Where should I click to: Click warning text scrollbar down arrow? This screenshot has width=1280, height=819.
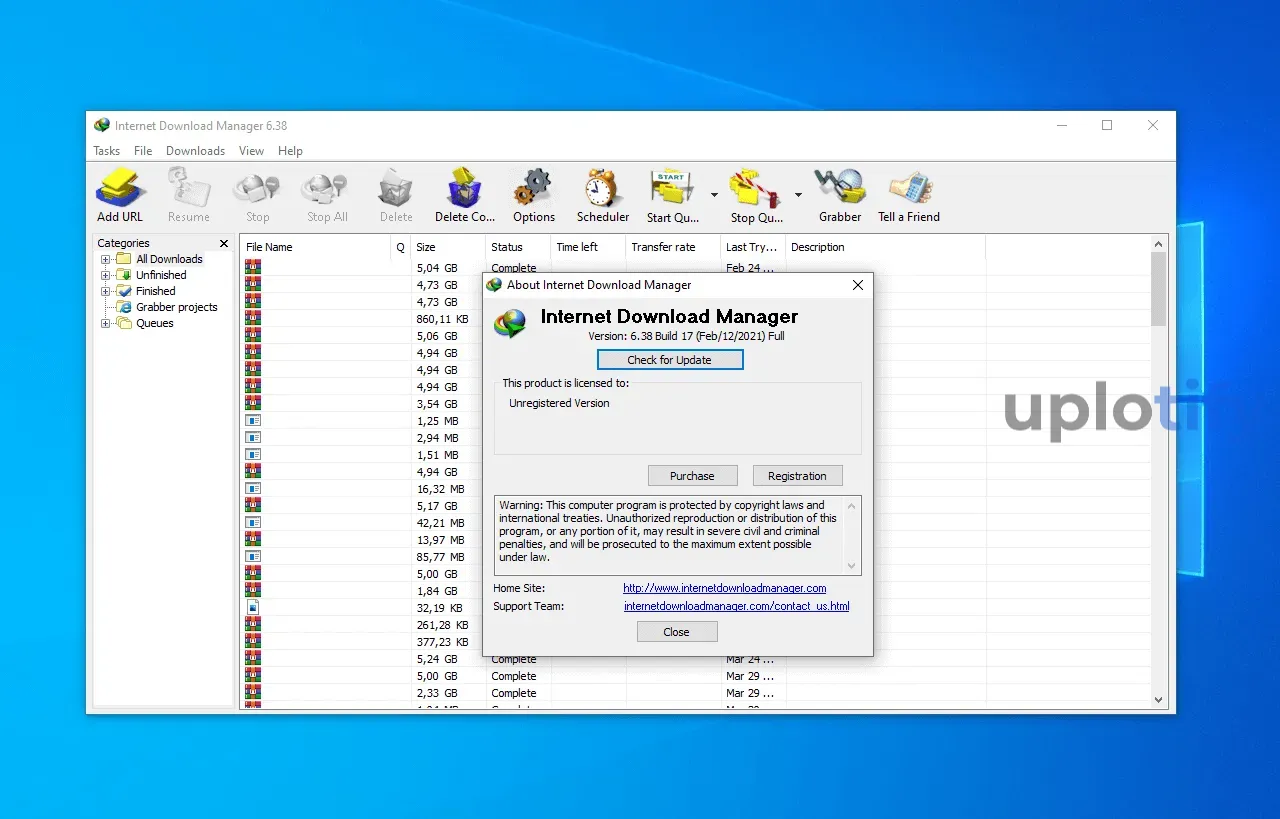(852, 566)
